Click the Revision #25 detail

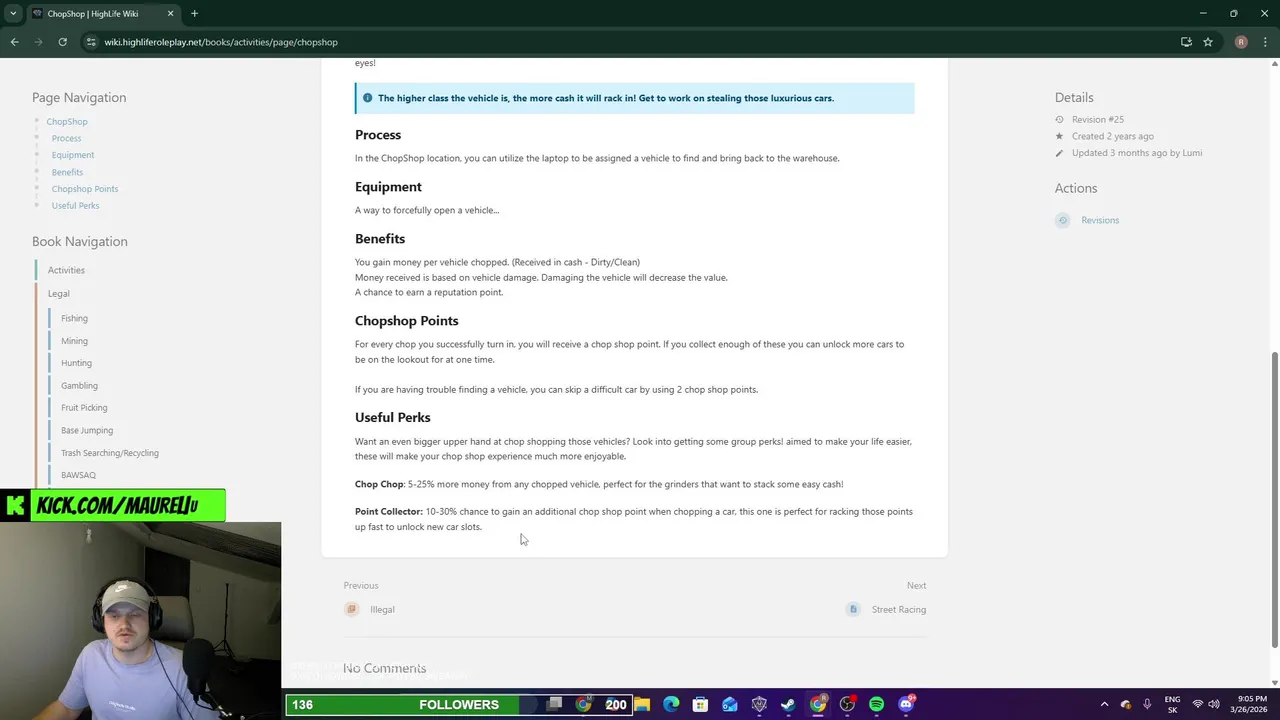pyautogui.click(x=1098, y=119)
